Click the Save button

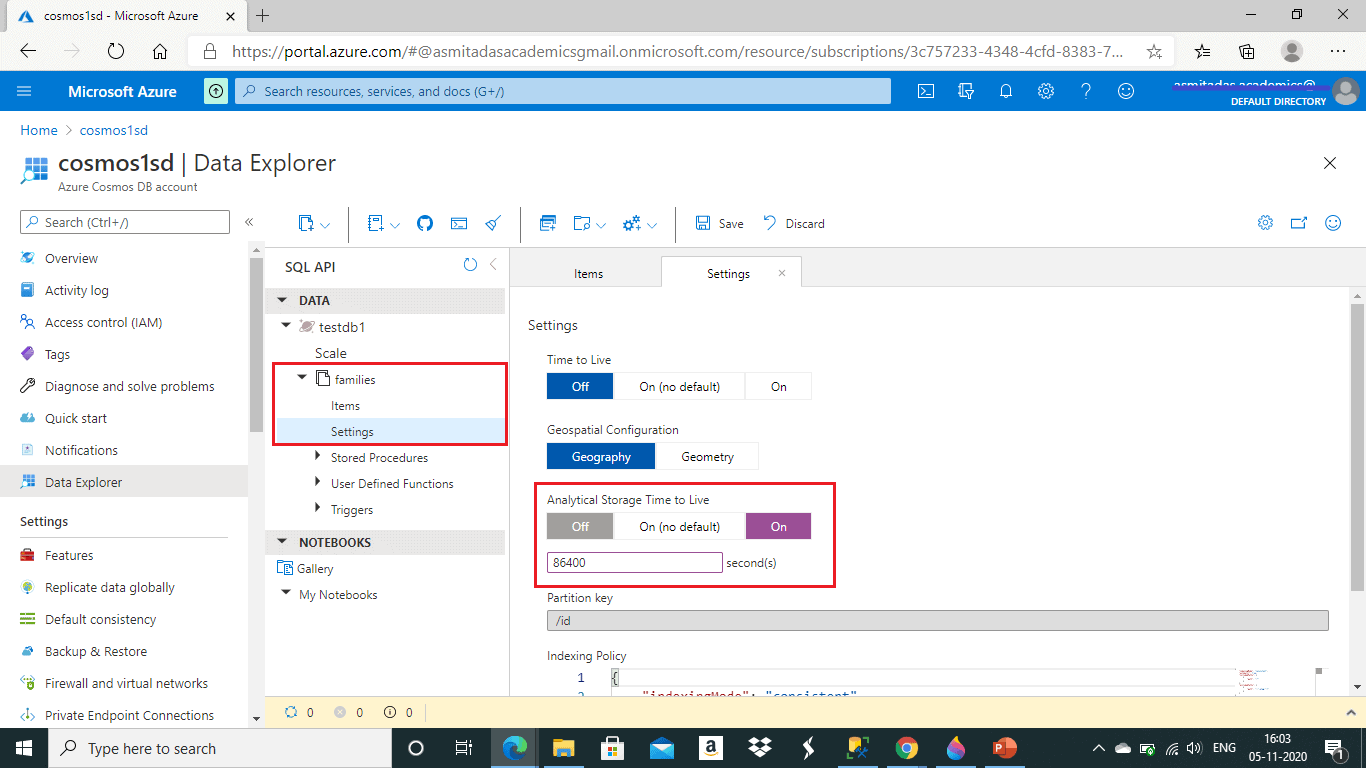pos(719,224)
